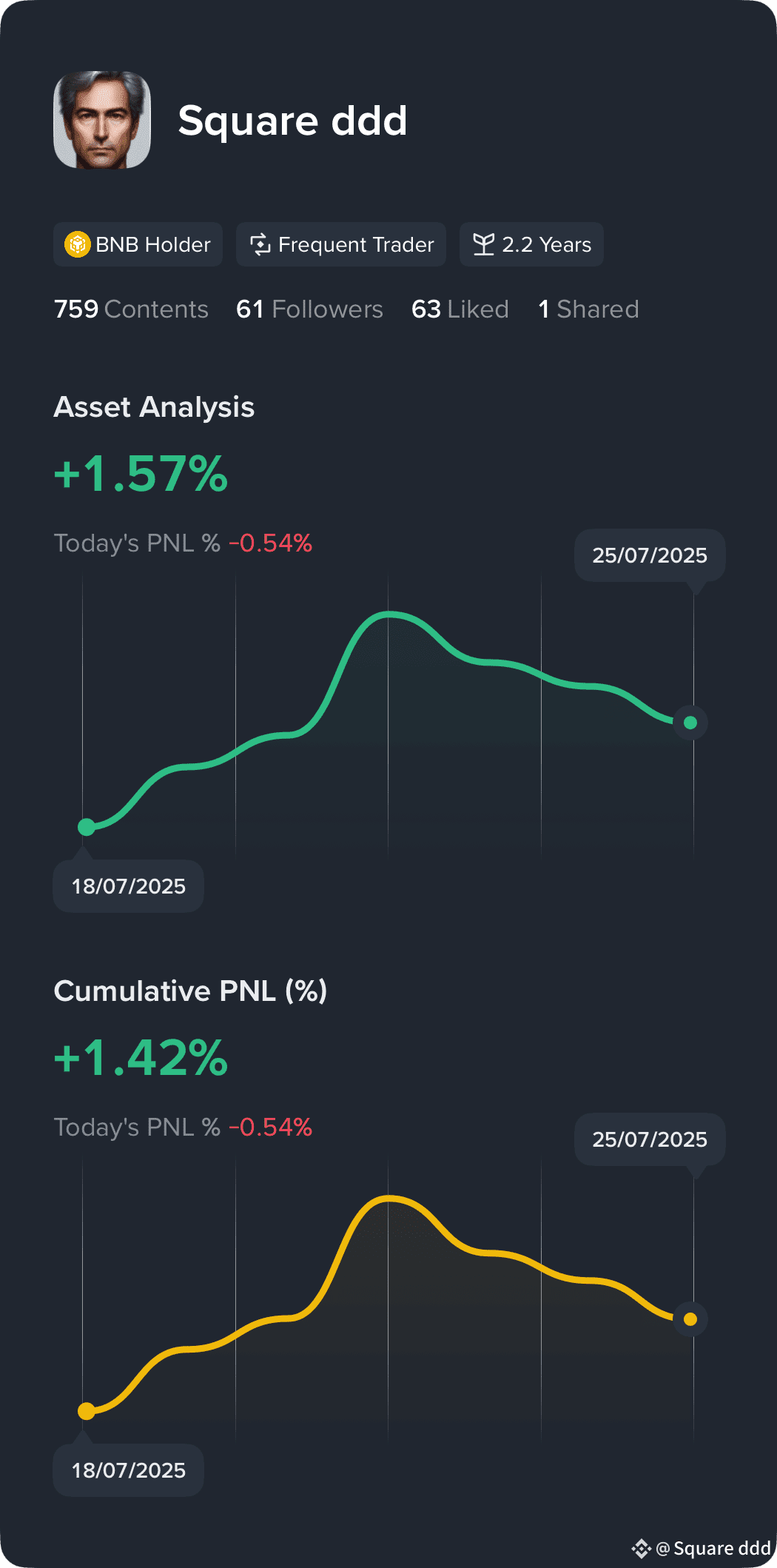Click the Square ddd profile name heading
Image resolution: width=777 pixels, height=1568 pixels.
[292, 121]
